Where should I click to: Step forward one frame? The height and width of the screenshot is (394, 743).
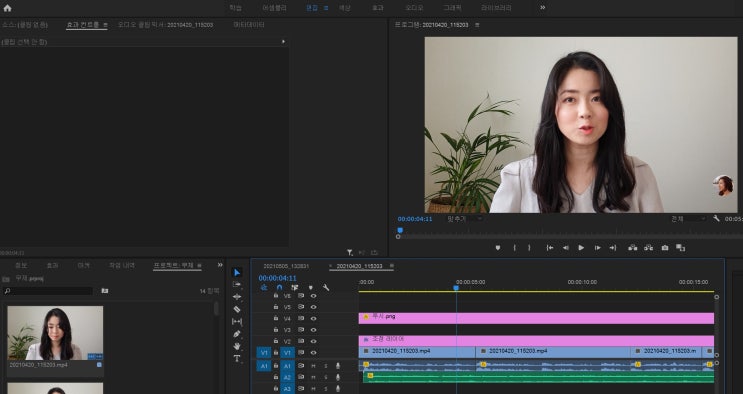point(598,247)
